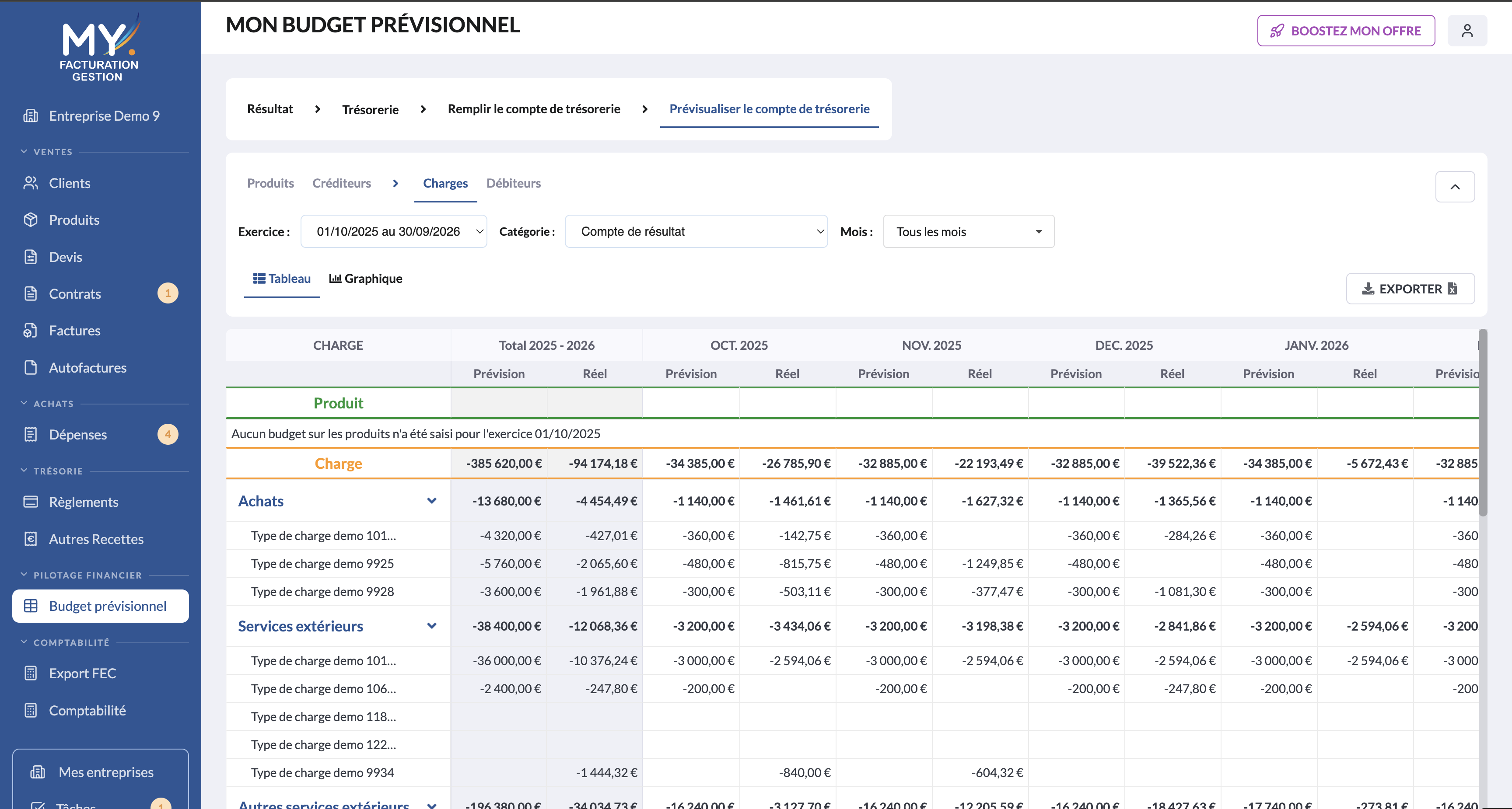Collapse the filter panel with up chevron
The height and width of the screenshot is (809, 1512).
tap(1455, 187)
